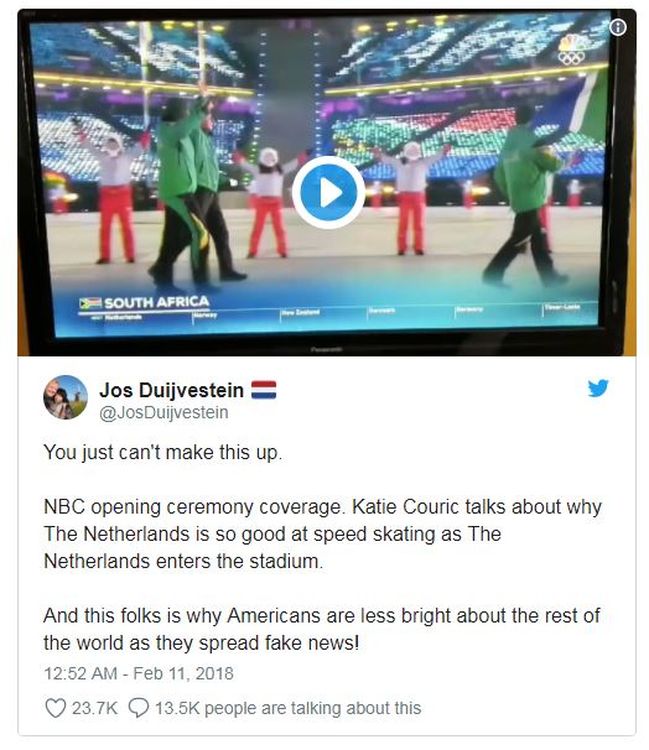Open the Twitter bird logo link
Screen dimensions: 649x750
(x=598, y=387)
